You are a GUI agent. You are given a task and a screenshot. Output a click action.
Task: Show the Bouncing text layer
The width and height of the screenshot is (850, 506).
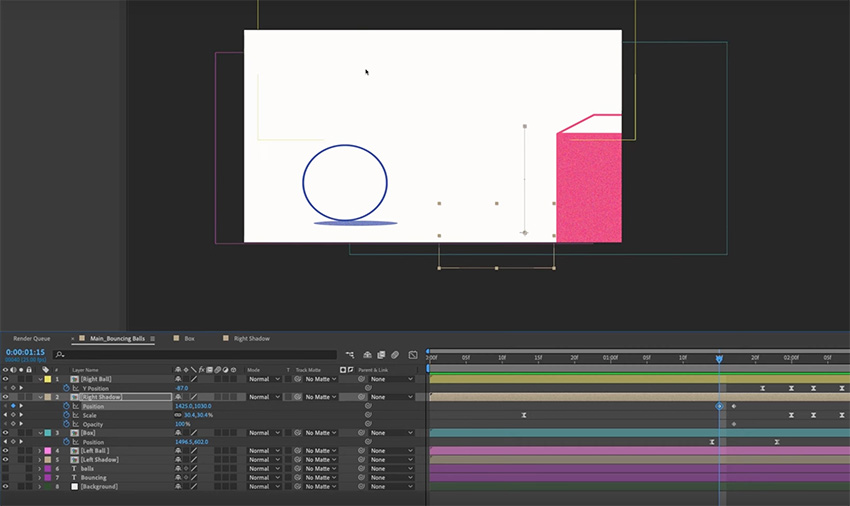(x=5, y=478)
